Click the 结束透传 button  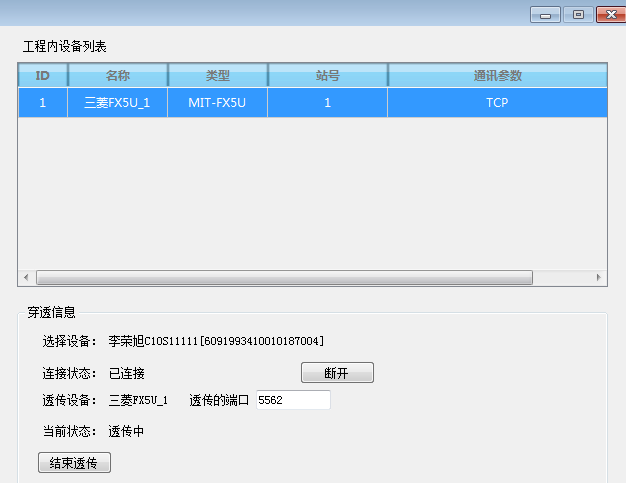[x=74, y=463]
